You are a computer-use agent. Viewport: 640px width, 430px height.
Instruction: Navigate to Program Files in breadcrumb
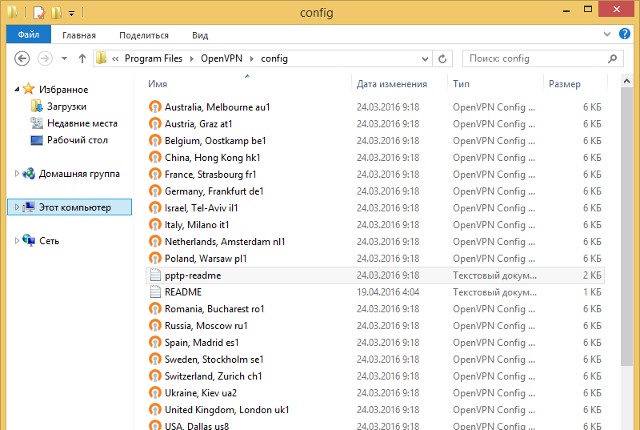point(153,59)
